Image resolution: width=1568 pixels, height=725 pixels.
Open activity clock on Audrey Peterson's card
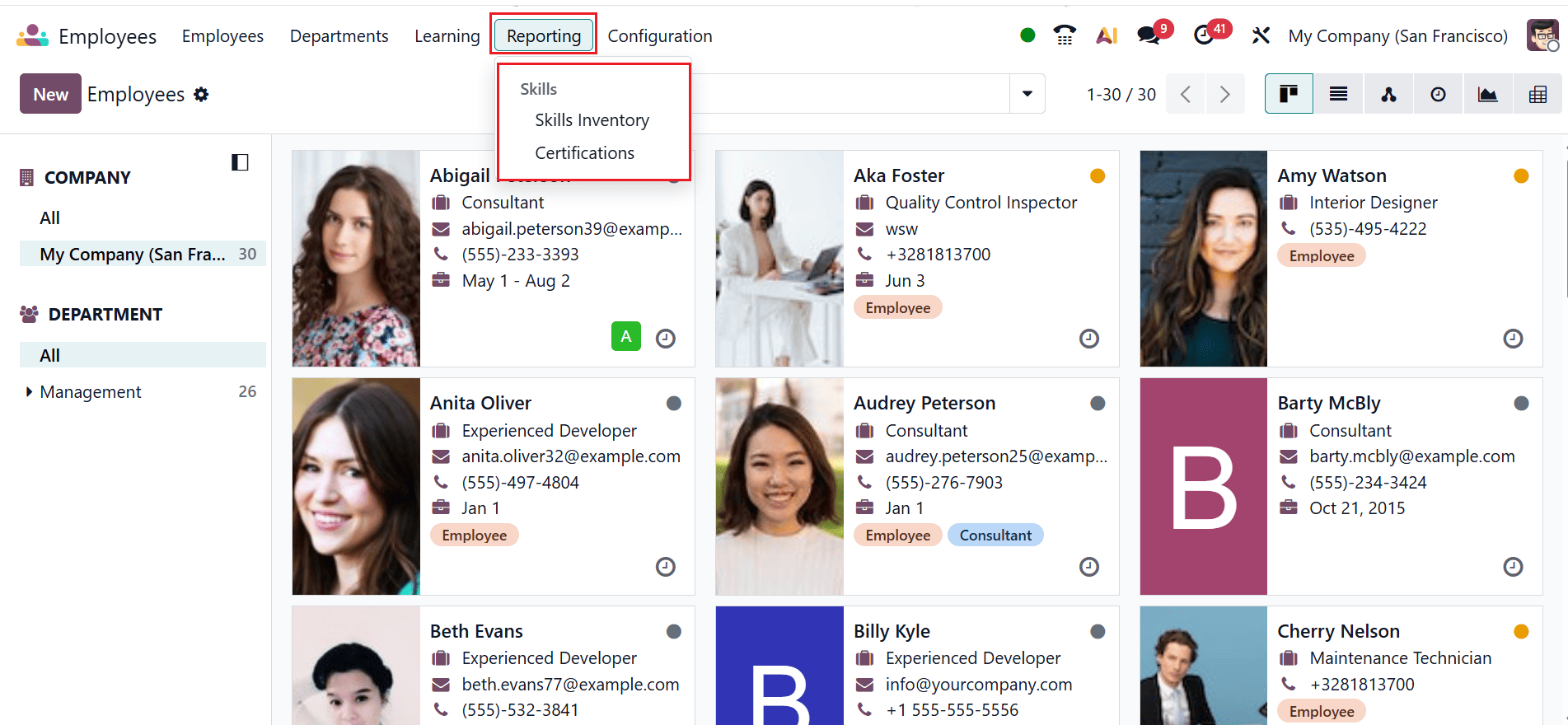(1089, 567)
